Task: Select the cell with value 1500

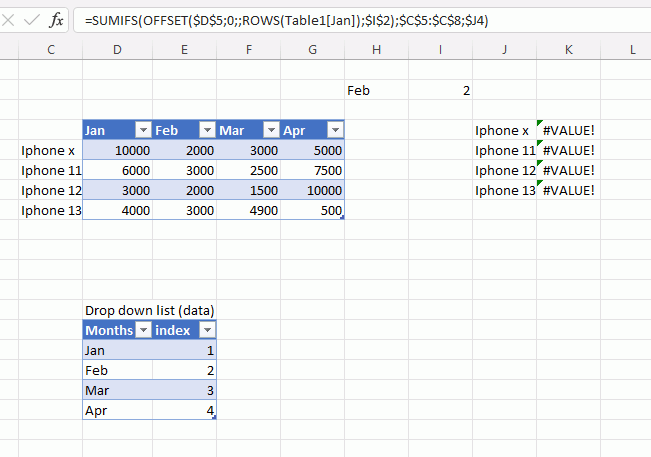Action: pyautogui.click(x=248, y=190)
